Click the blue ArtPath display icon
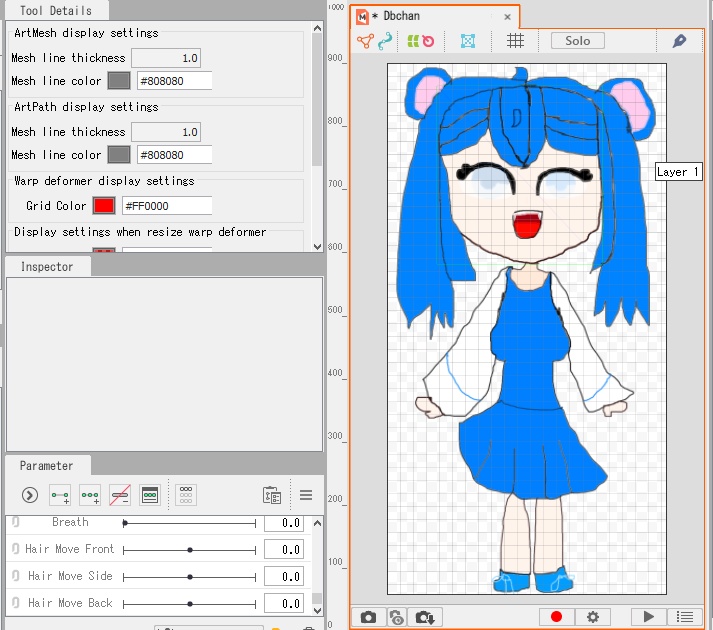 (385, 41)
